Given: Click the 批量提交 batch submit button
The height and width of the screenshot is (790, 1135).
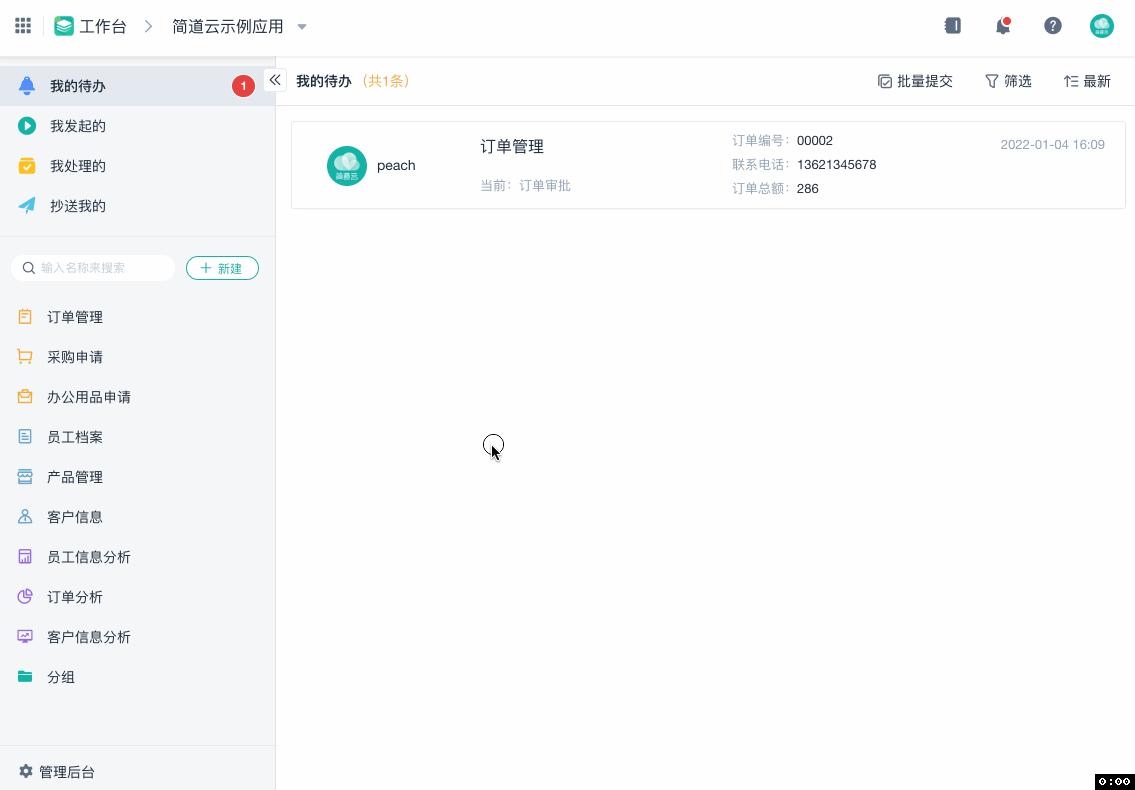Looking at the screenshot, I should click(915, 81).
